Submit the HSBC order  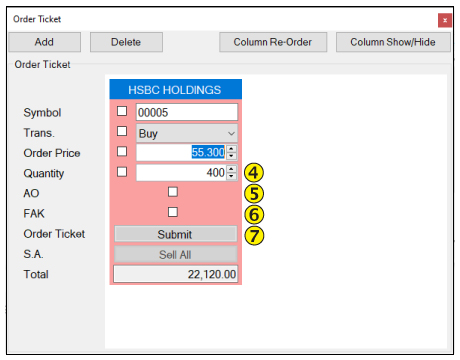pos(175,234)
